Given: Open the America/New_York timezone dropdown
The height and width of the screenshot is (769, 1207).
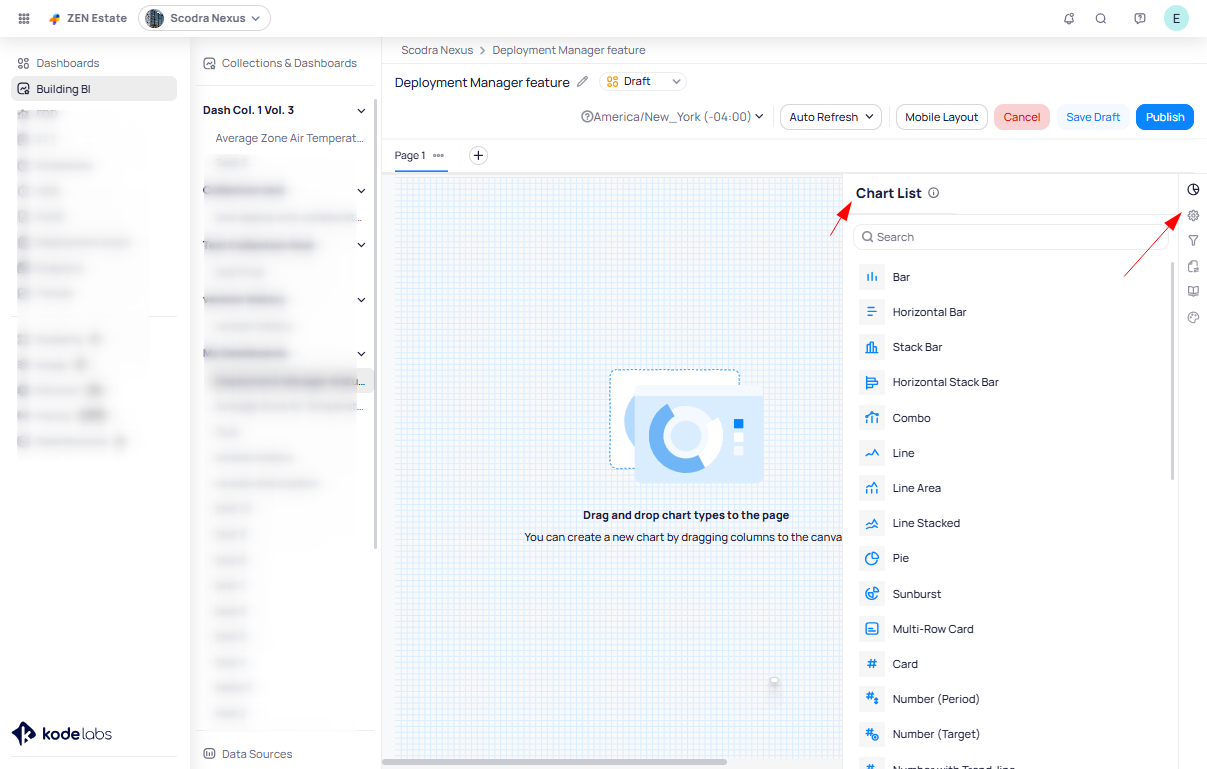Looking at the screenshot, I should 672,117.
